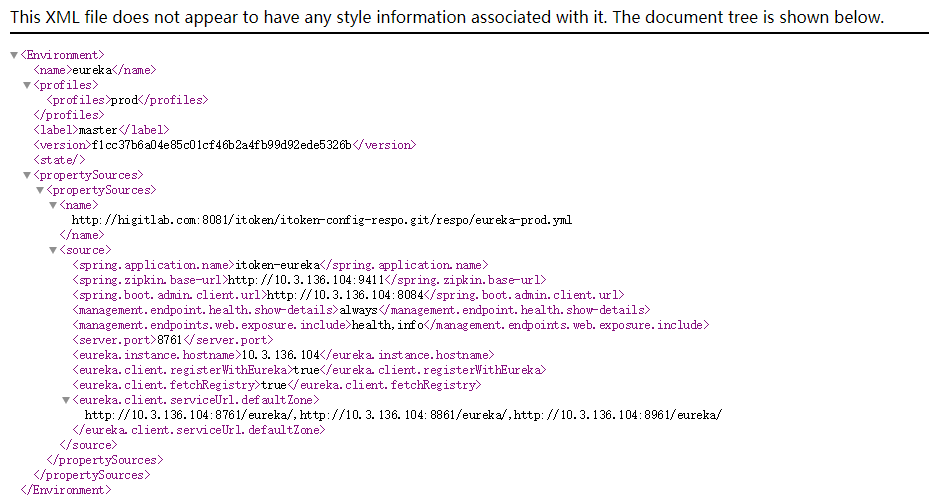Collapse the outer propertySources triangle
This screenshot has height=502, width=929.
pyautogui.click(x=27, y=175)
